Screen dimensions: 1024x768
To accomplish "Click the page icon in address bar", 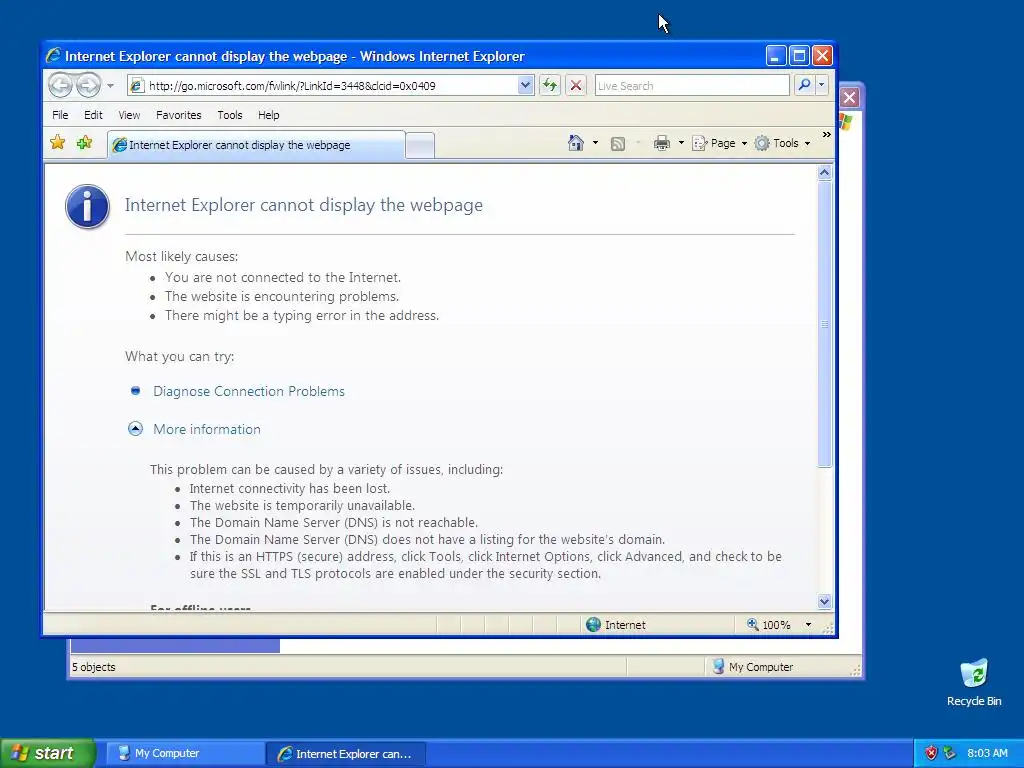I will coord(136,86).
